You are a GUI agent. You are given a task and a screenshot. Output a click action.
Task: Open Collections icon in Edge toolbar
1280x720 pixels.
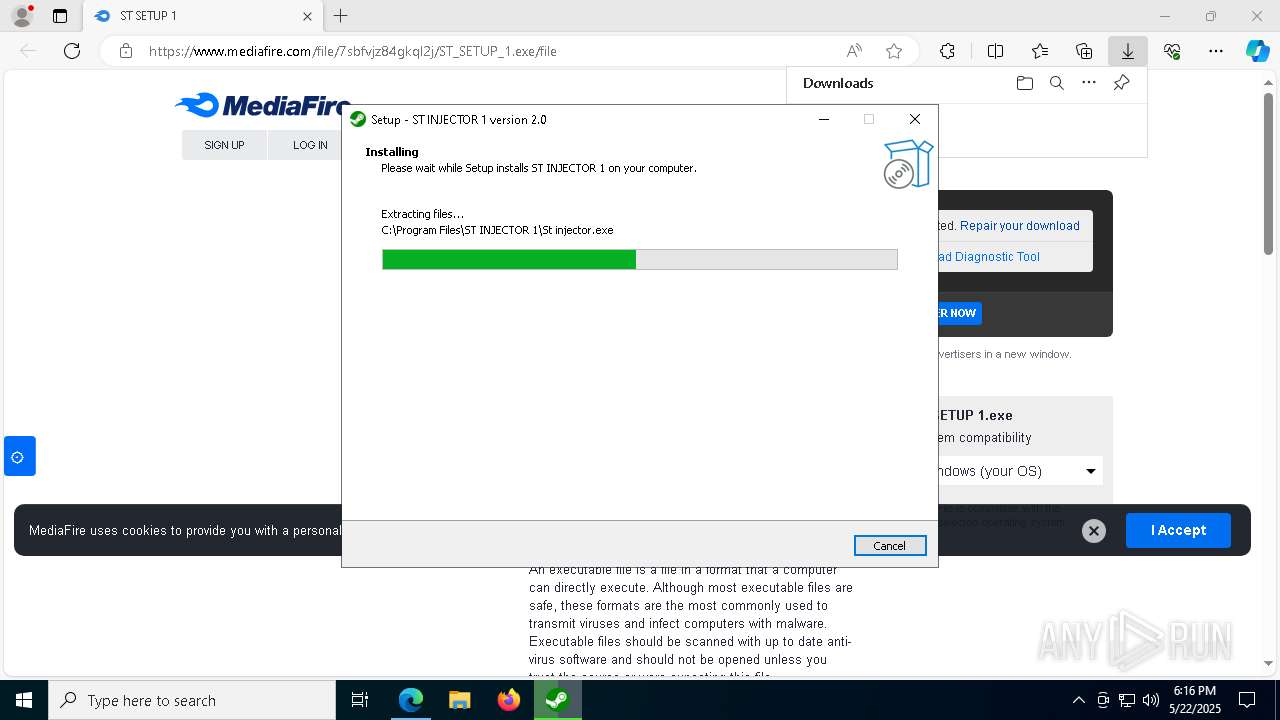click(x=1084, y=51)
